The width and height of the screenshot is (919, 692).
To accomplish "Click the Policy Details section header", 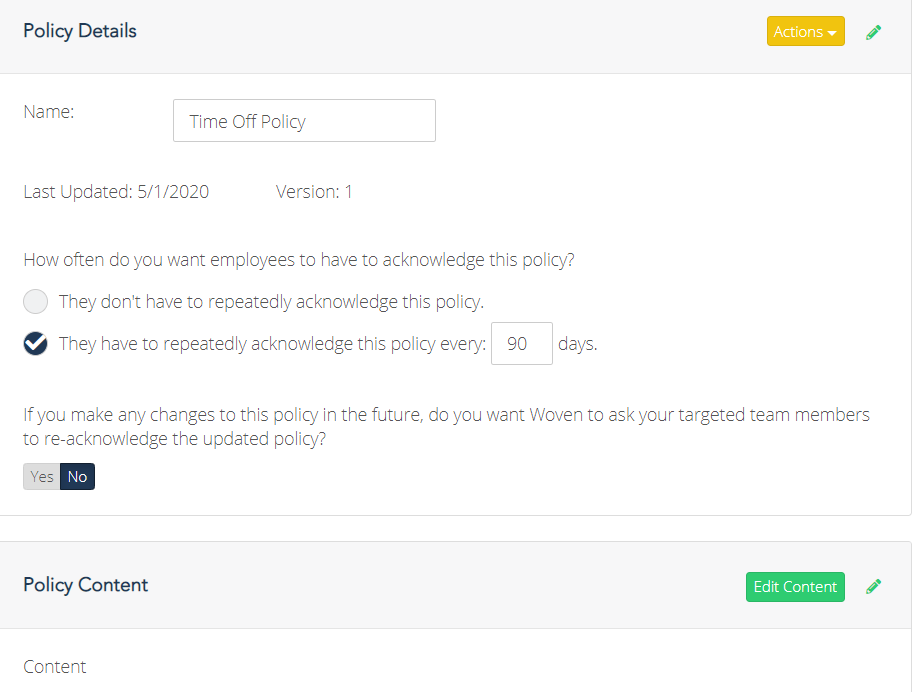I will click(80, 31).
